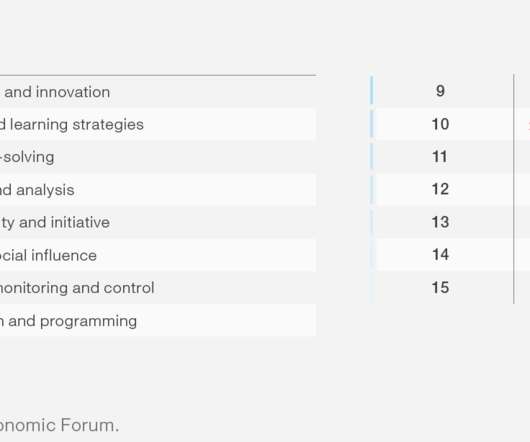Image resolution: width=530 pixels, height=442 pixels.
Task: Click rank number 15
Action: coord(440,287)
